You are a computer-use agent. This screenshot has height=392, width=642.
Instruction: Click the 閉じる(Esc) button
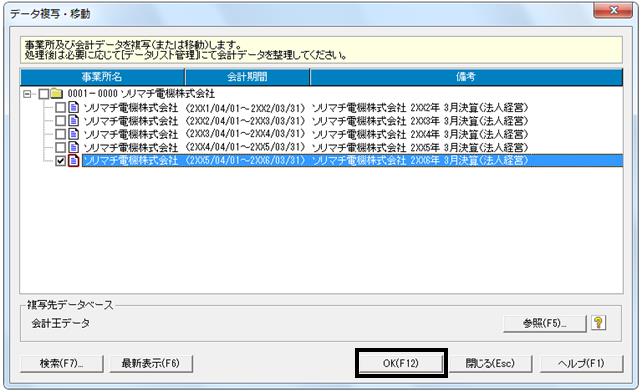click(x=491, y=363)
